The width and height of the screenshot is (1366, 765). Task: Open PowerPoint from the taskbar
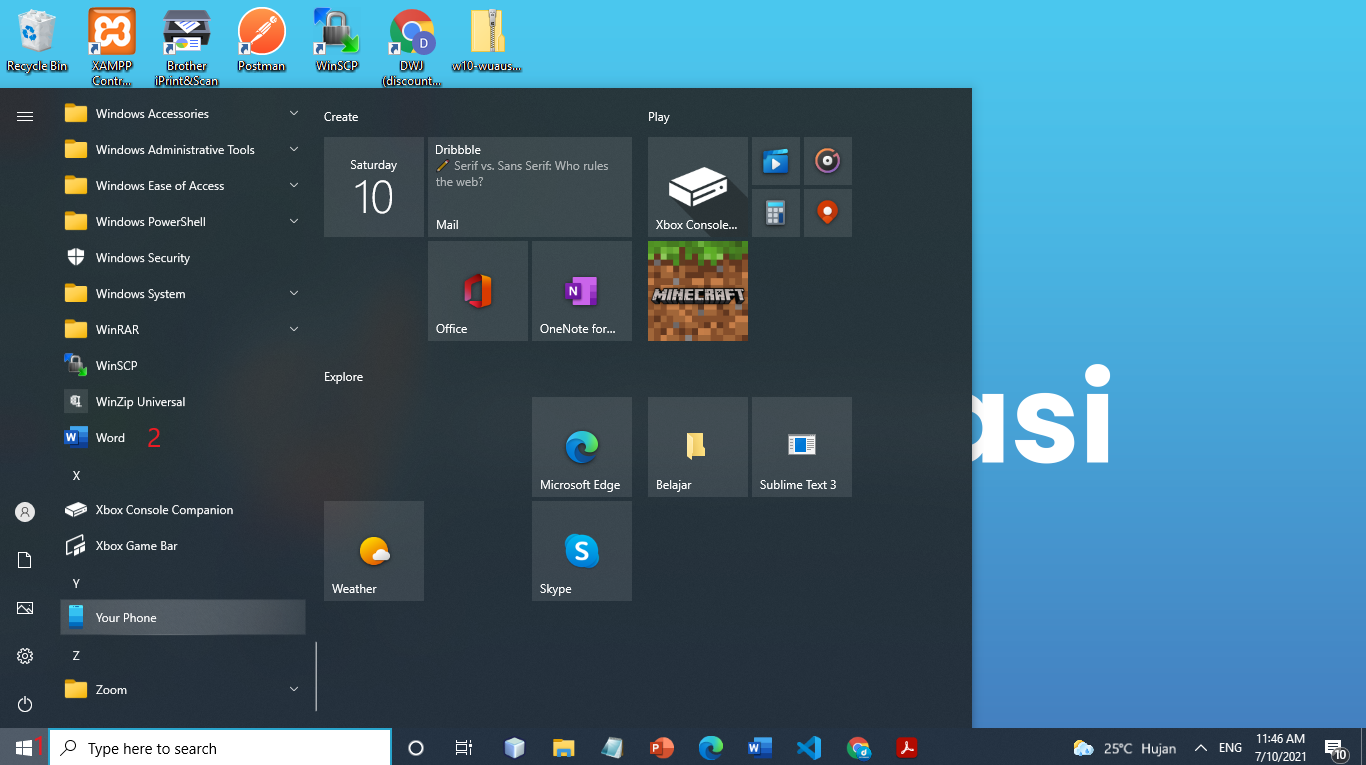(662, 748)
